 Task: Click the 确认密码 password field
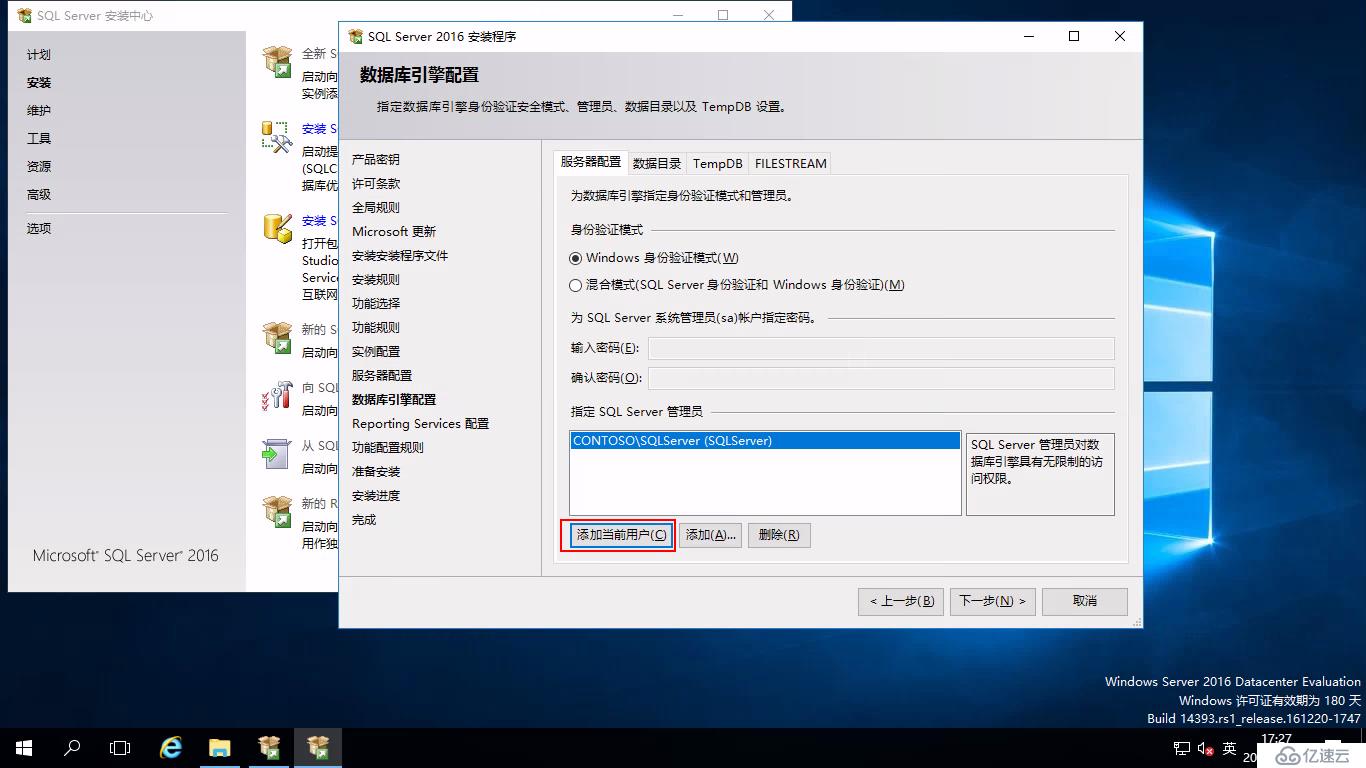pos(881,378)
